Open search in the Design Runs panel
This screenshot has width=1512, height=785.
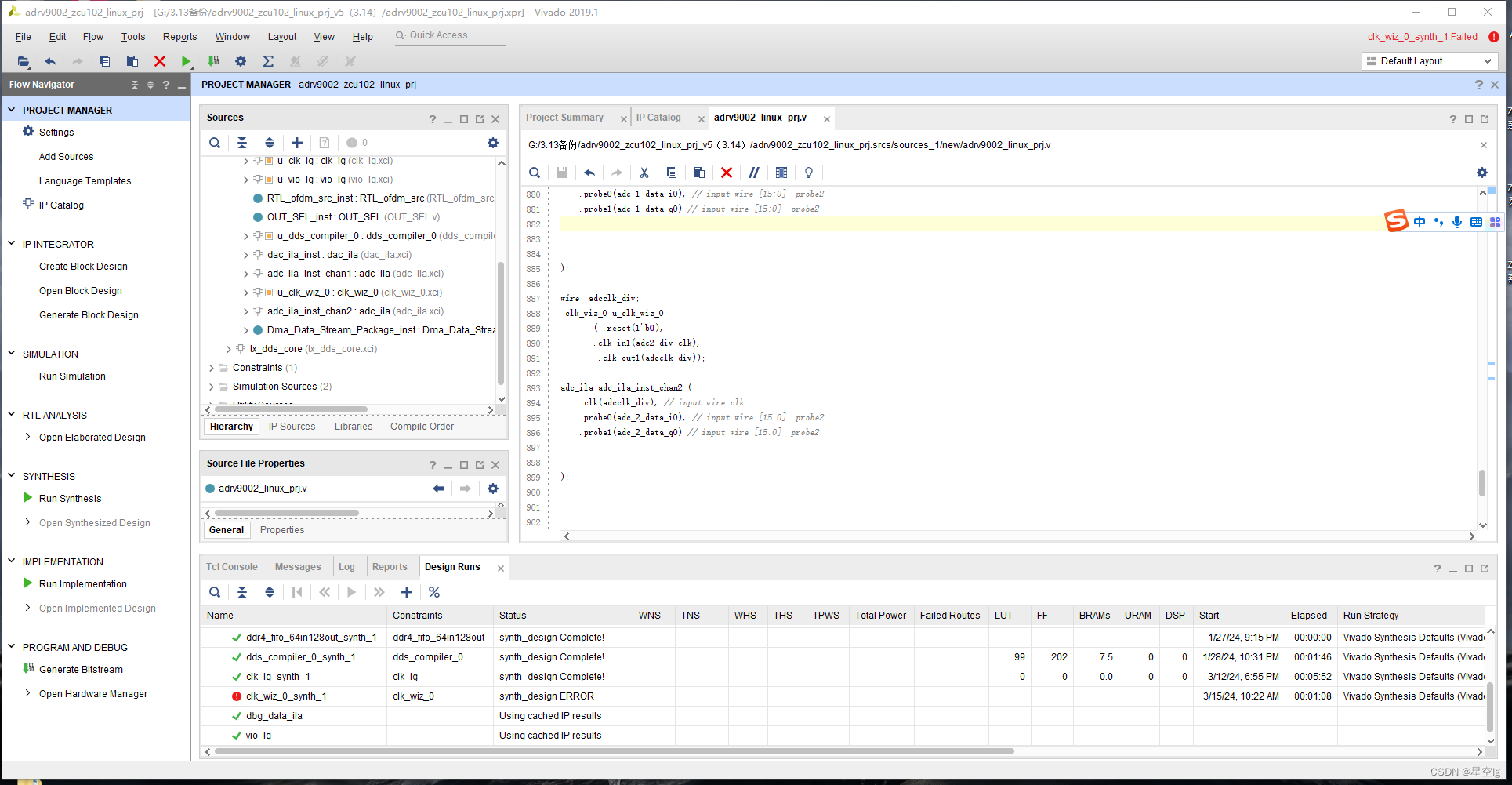click(x=215, y=592)
